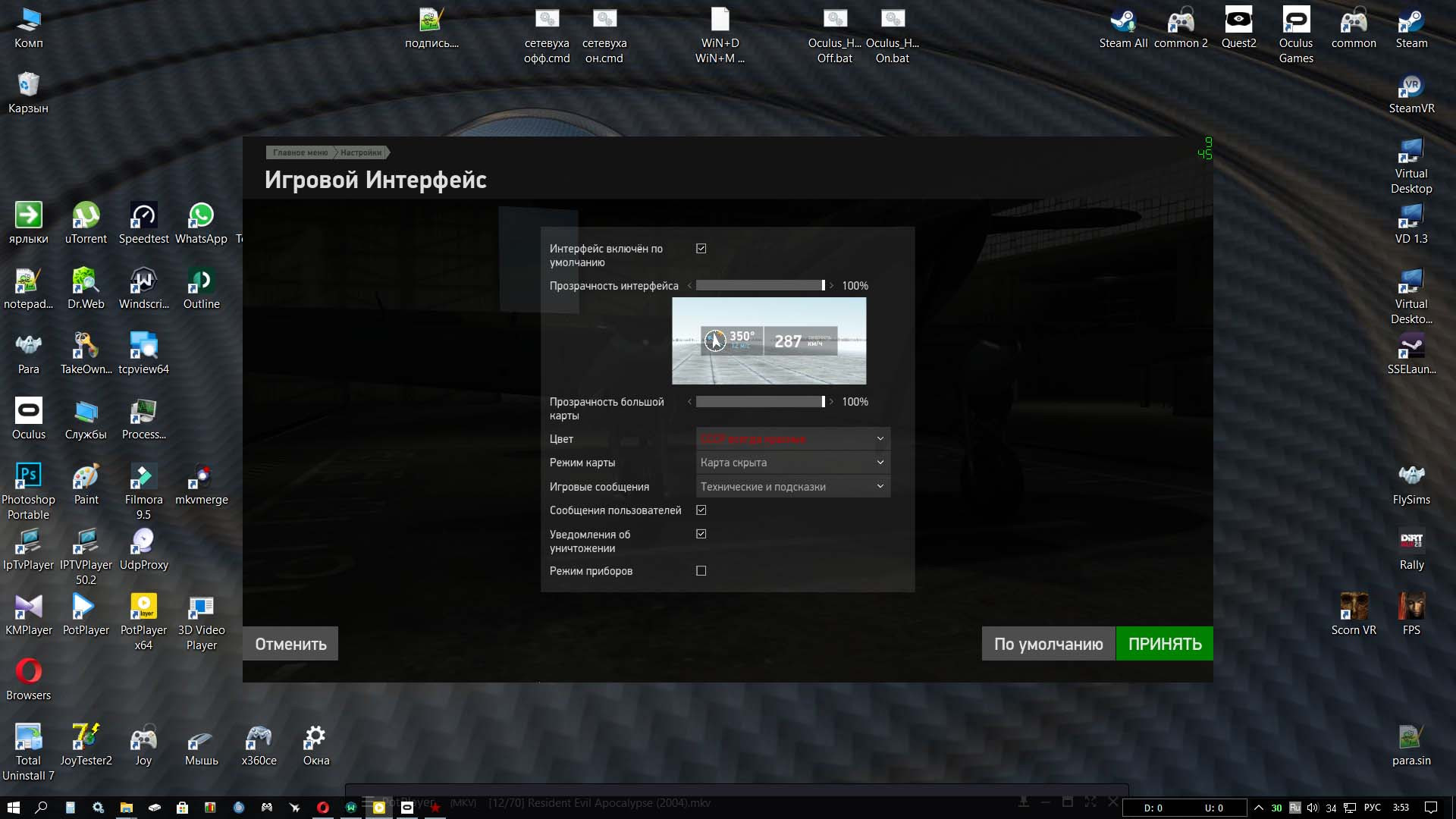The width and height of the screenshot is (1456, 819).
Task: Open the 'сетевуха офф.cmd' file icon
Action: point(547,35)
